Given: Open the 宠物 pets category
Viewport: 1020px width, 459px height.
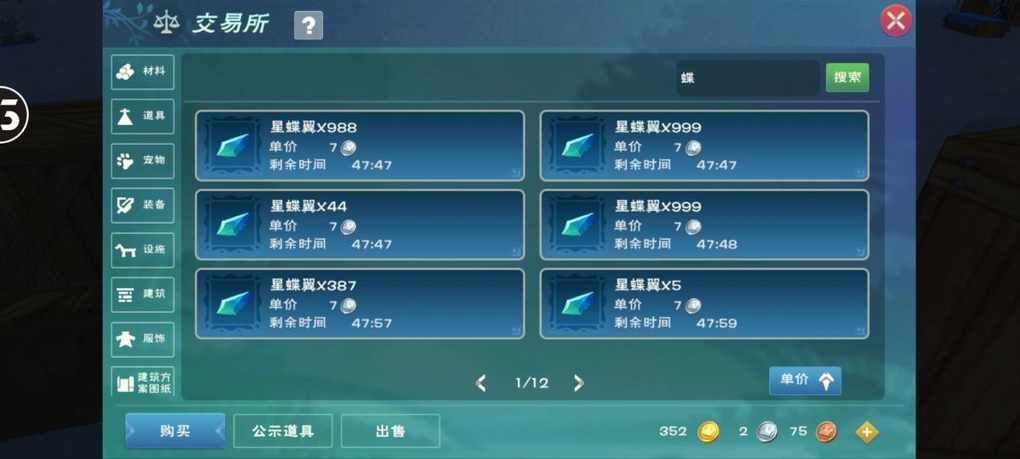Looking at the screenshot, I should coord(142,161).
